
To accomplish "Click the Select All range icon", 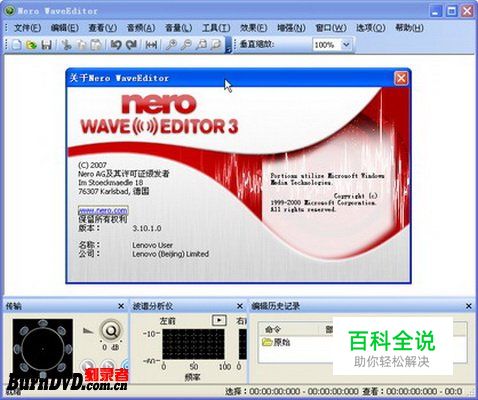I will (x=151, y=45).
